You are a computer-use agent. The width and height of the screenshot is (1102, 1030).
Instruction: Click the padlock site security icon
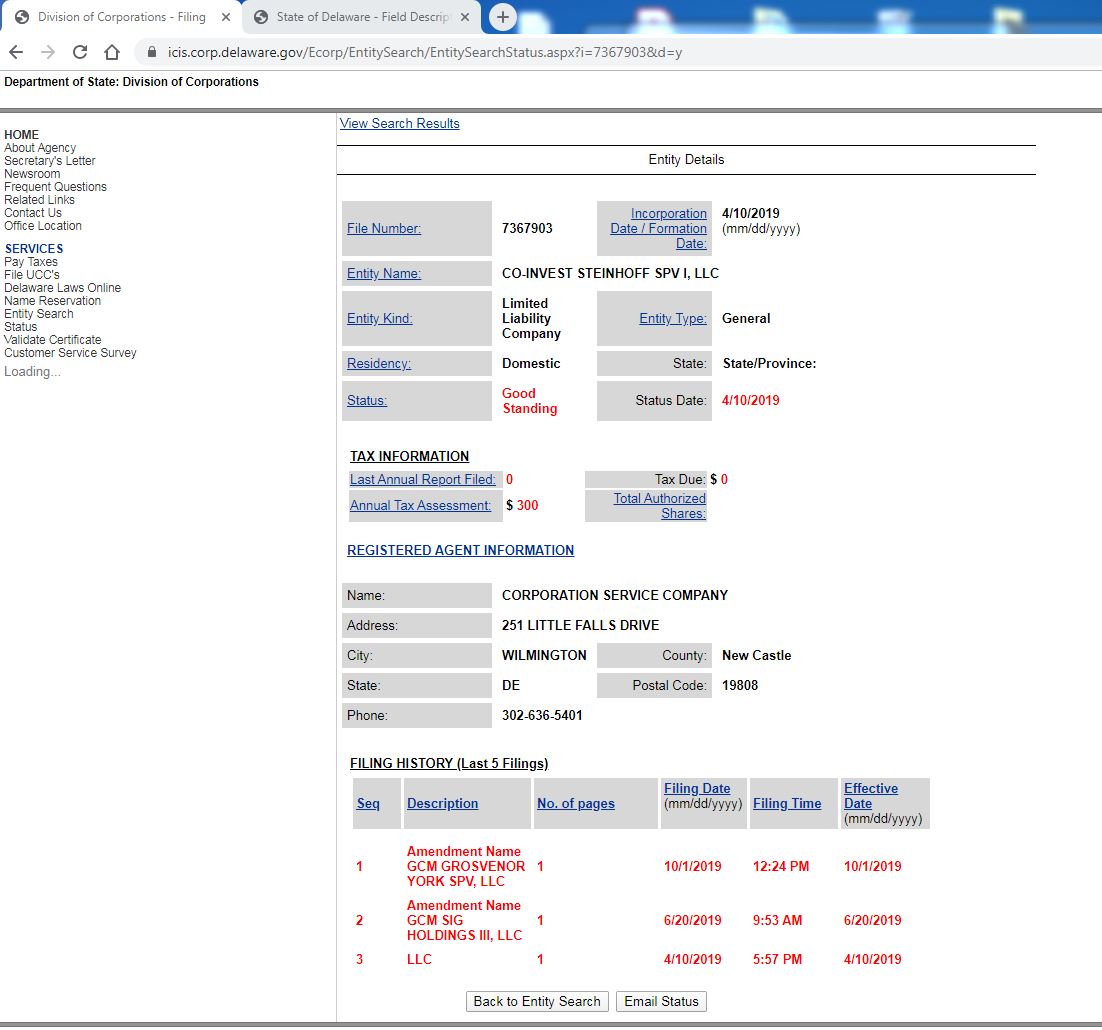[152, 52]
